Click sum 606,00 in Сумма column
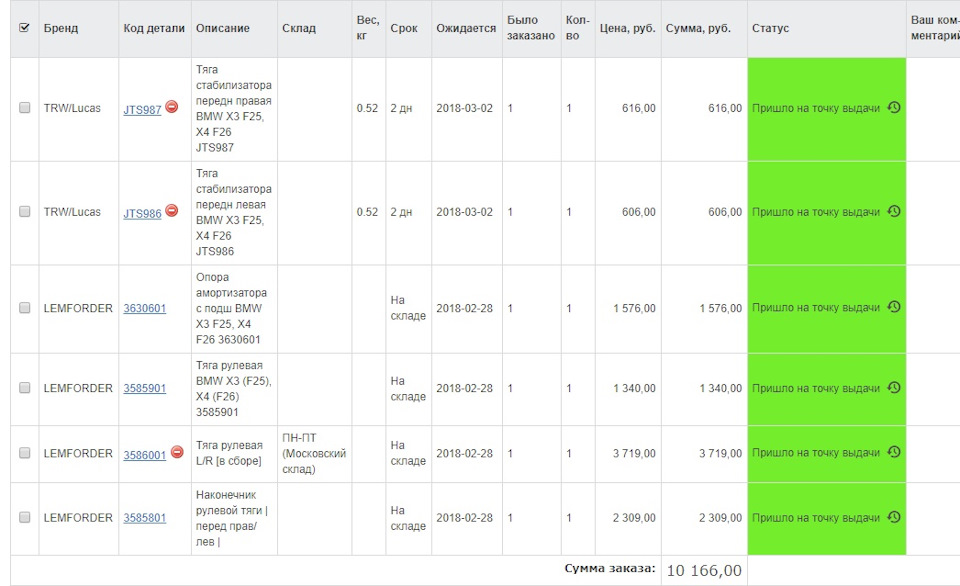This screenshot has height=586, width=960. (725, 212)
